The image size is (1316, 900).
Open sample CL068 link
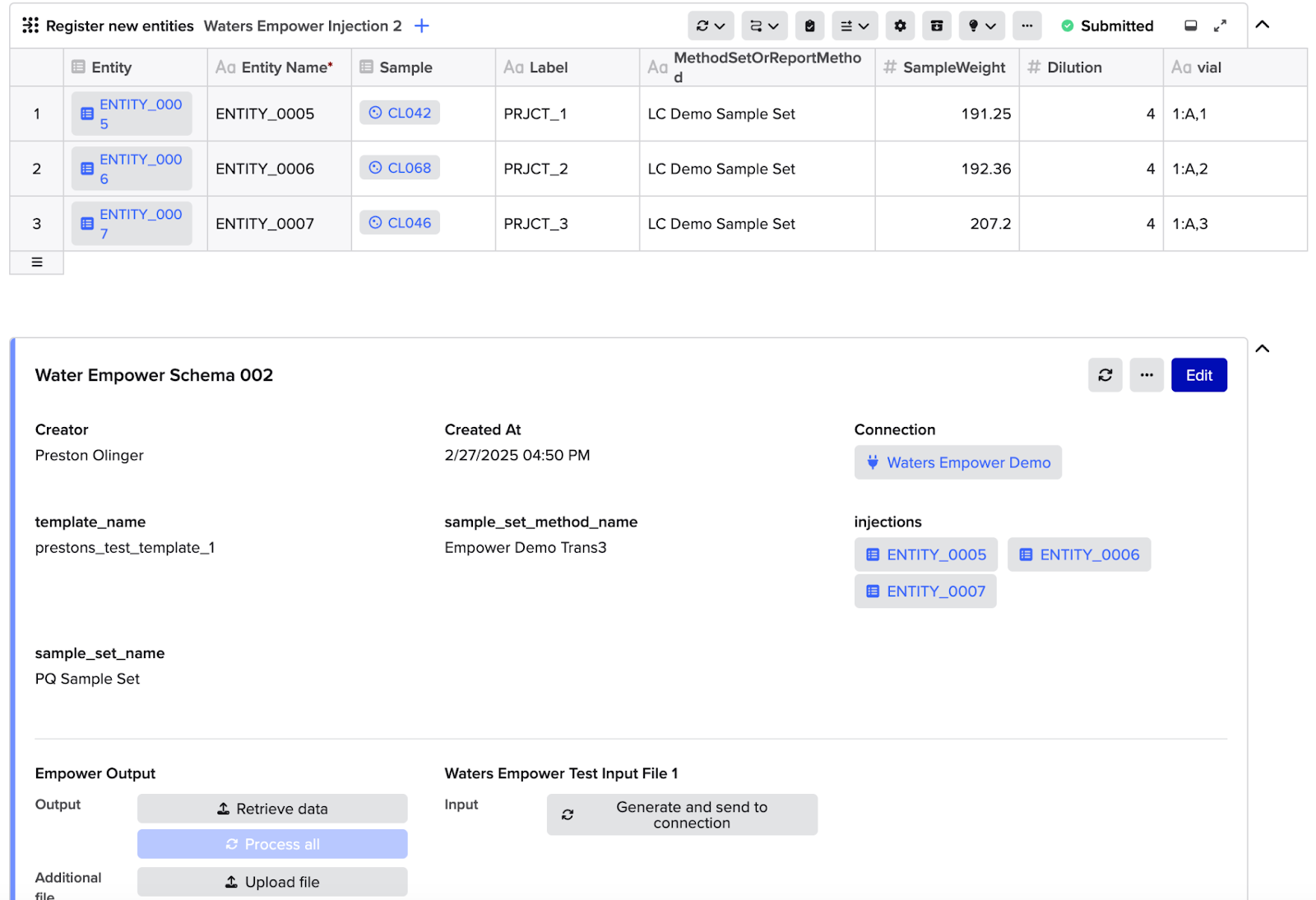pyautogui.click(x=400, y=168)
